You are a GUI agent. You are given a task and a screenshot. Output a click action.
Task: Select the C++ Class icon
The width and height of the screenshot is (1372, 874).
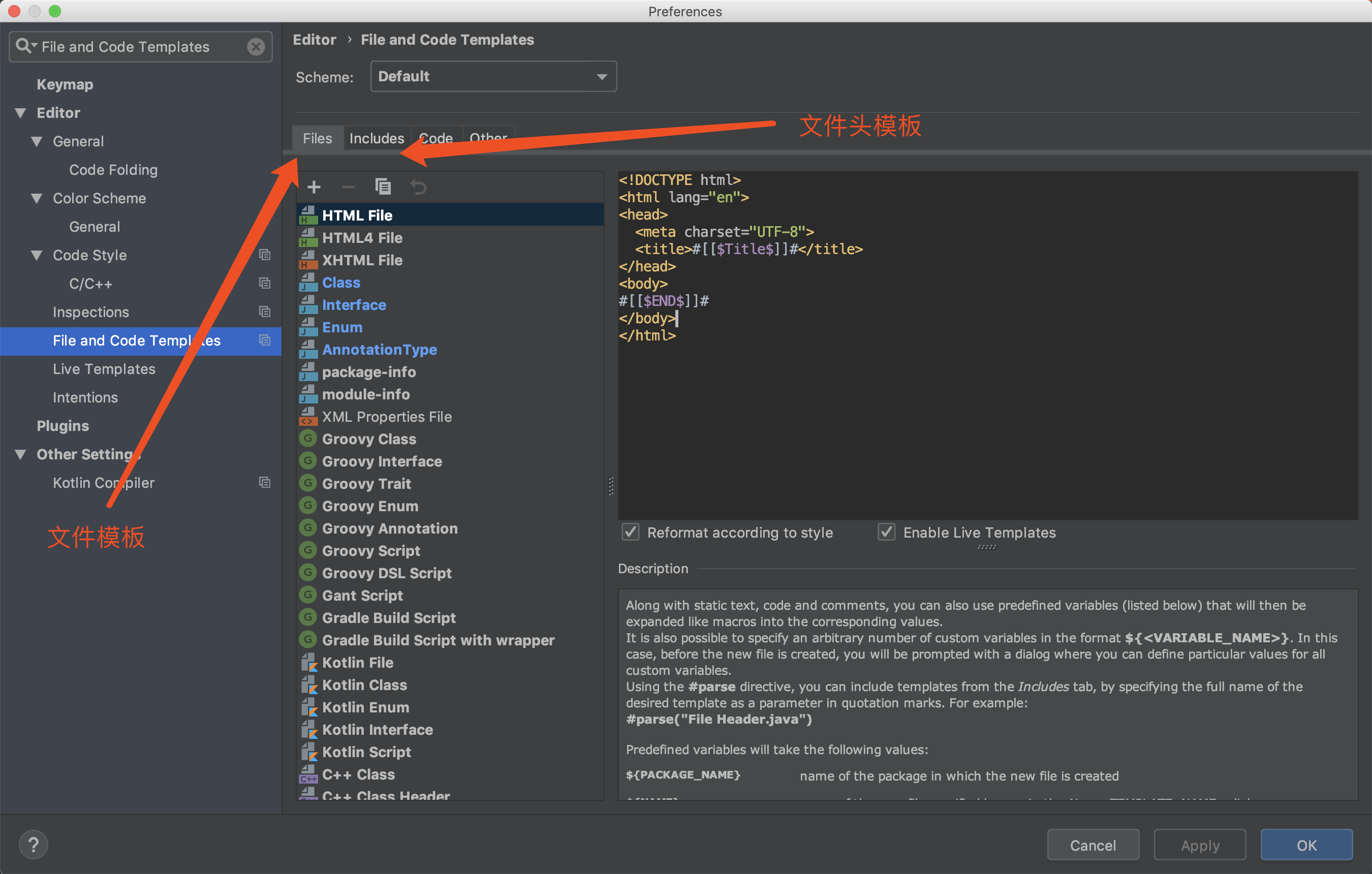(x=309, y=774)
